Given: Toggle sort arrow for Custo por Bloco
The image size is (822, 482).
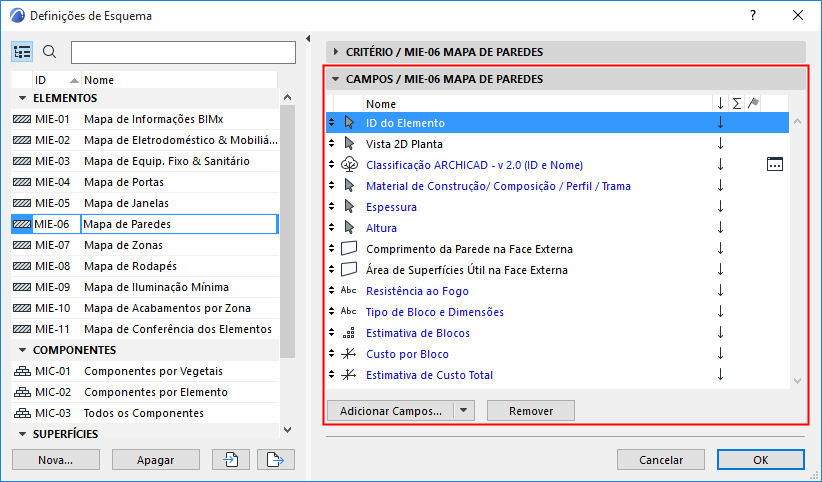Looking at the screenshot, I should [x=720, y=354].
